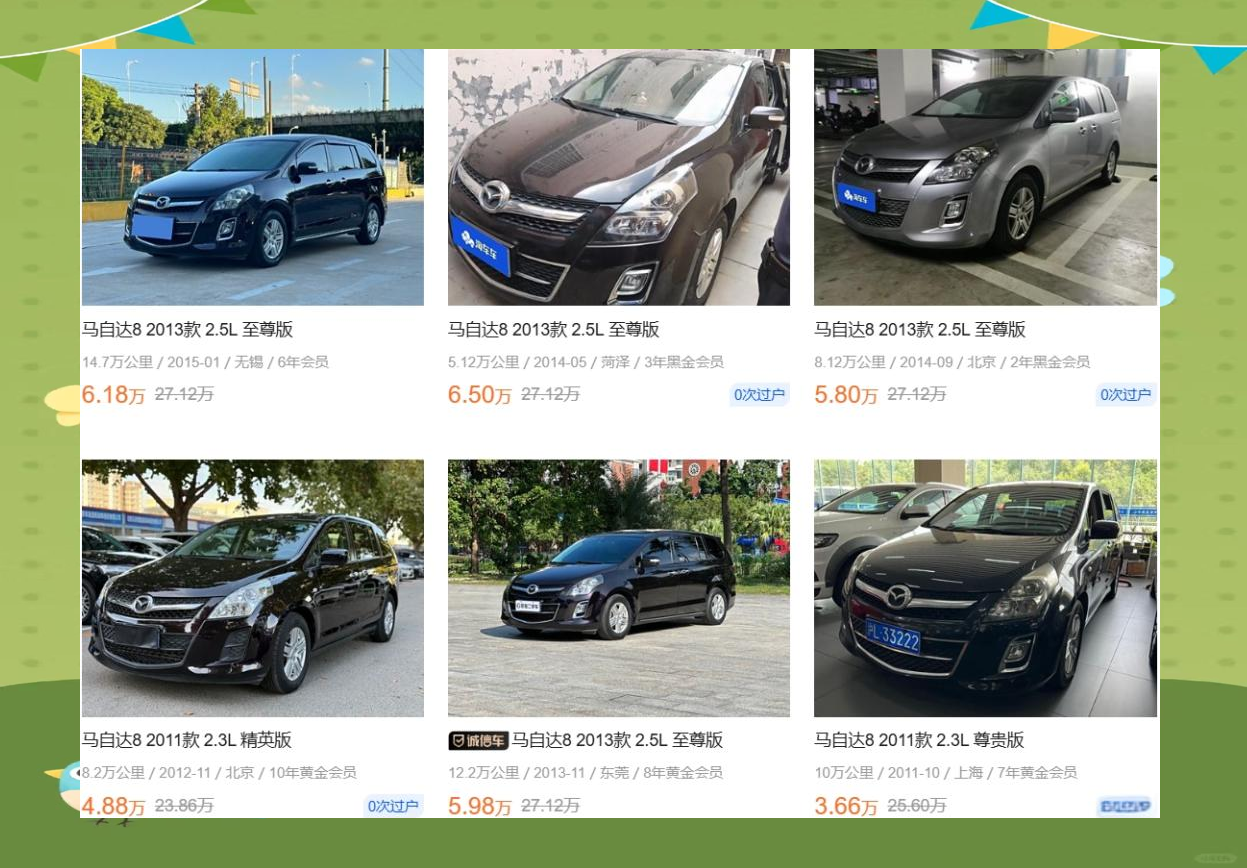
Task: Open the 2011款 2.3L 精英版 car photo
Action: pyautogui.click(x=253, y=588)
